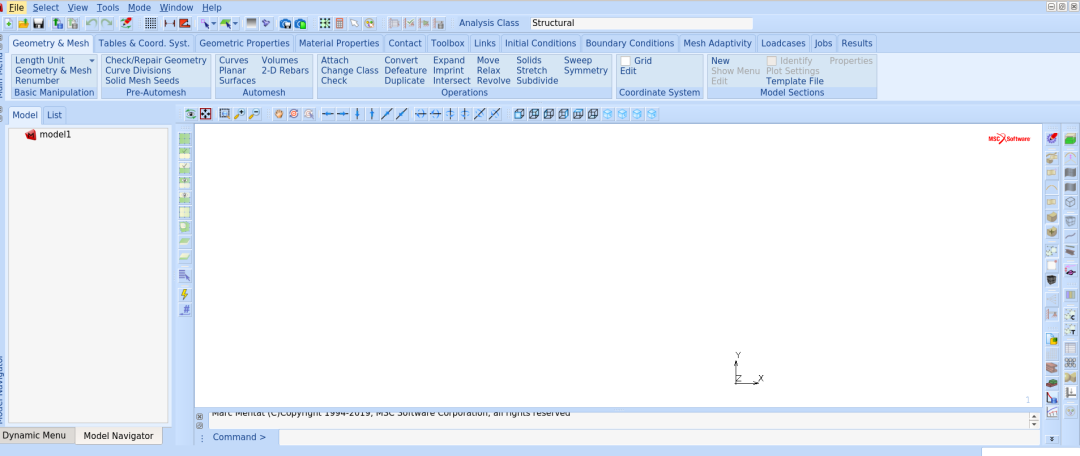Image resolution: width=1080 pixels, height=456 pixels.
Task: Switch to Dynamic Menu tab
Action: click(x=34, y=435)
